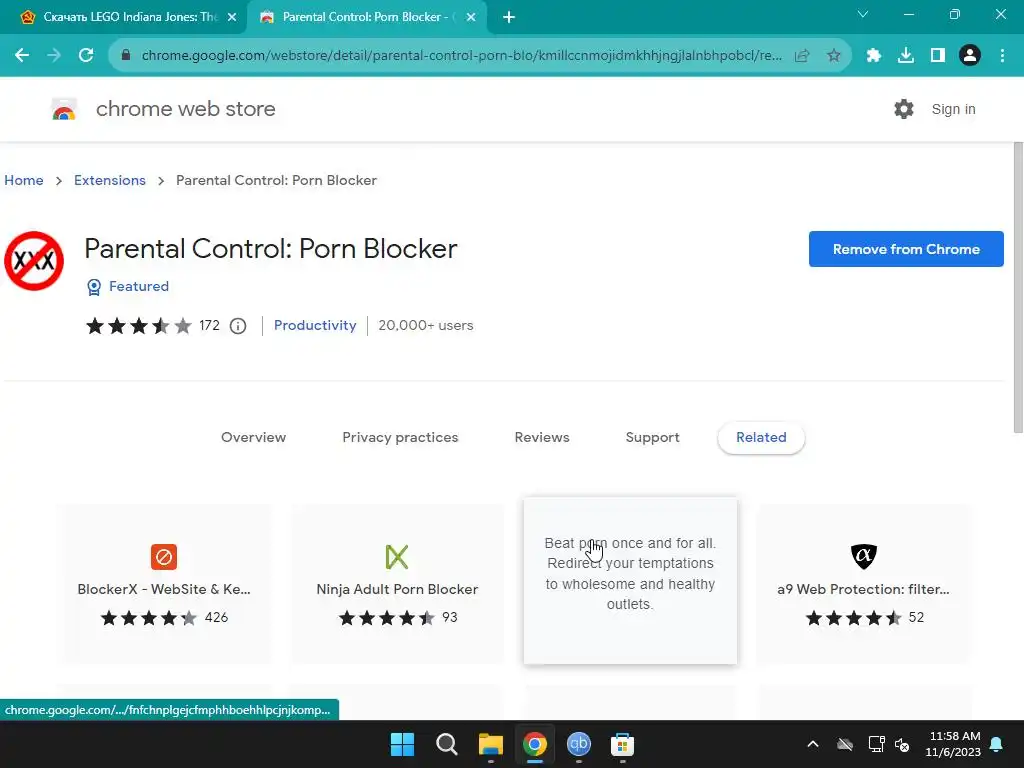Image resolution: width=1024 pixels, height=768 pixels.
Task: Toggle the Chrome side panel icon
Action: point(938,56)
